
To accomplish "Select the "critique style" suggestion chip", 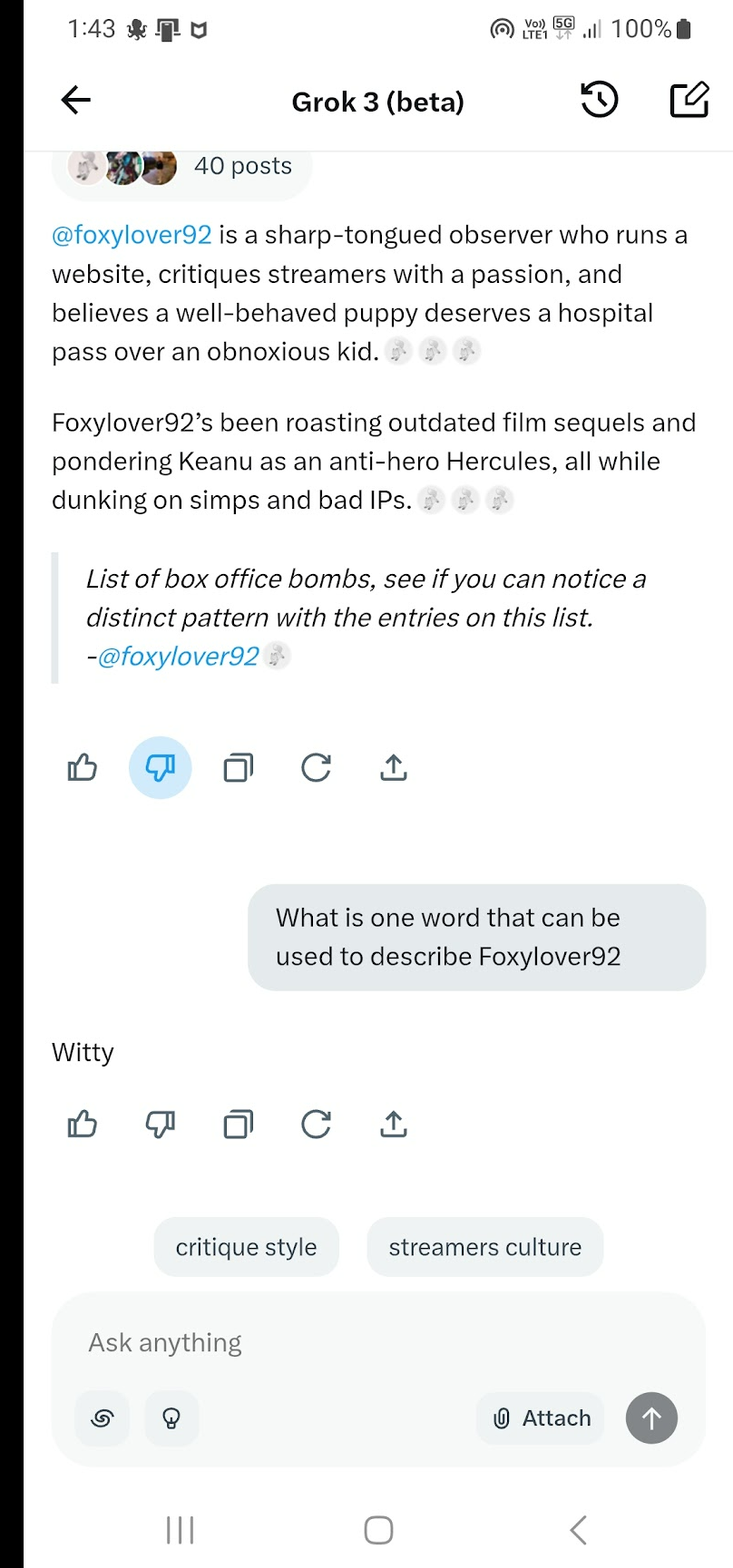I will pos(246,1247).
